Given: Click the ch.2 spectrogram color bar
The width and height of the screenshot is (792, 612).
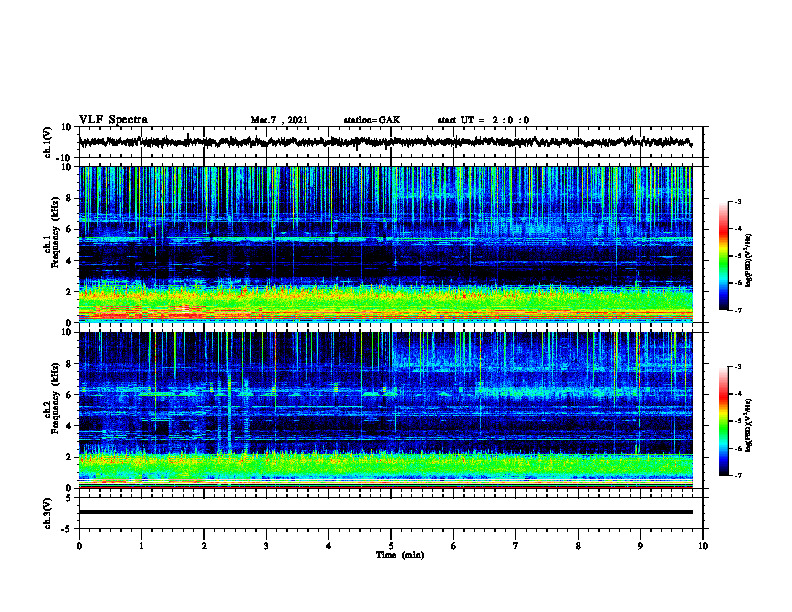Looking at the screenshot, I should click(724, 421).
